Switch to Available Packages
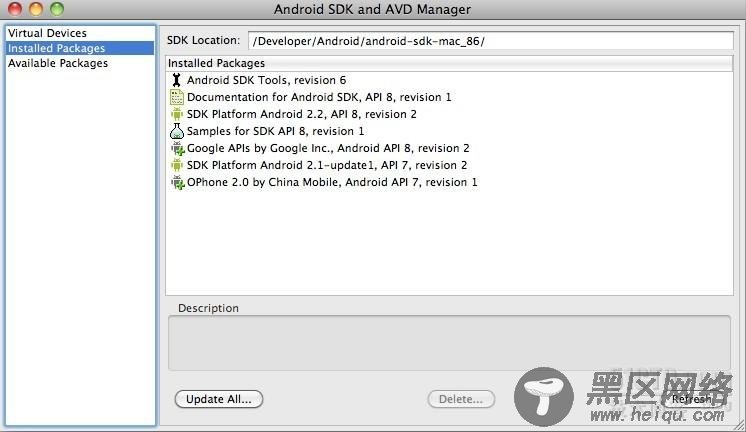 tap(80, 63)
